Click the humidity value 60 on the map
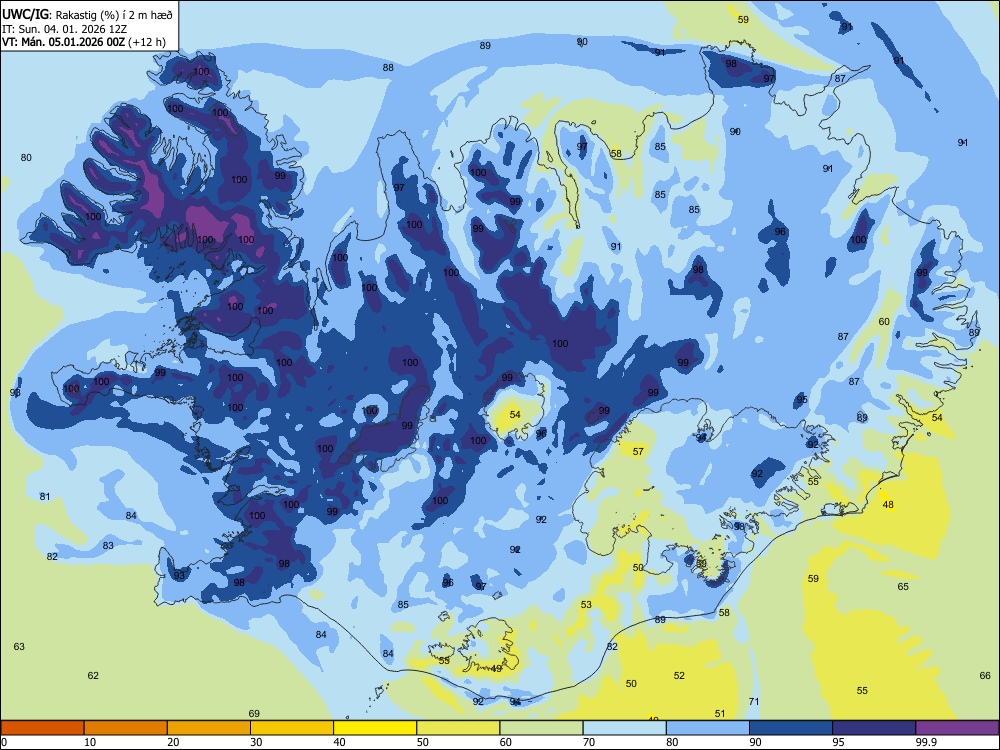The width and height of the screenshot is (1000, 750). pos(884,321)
